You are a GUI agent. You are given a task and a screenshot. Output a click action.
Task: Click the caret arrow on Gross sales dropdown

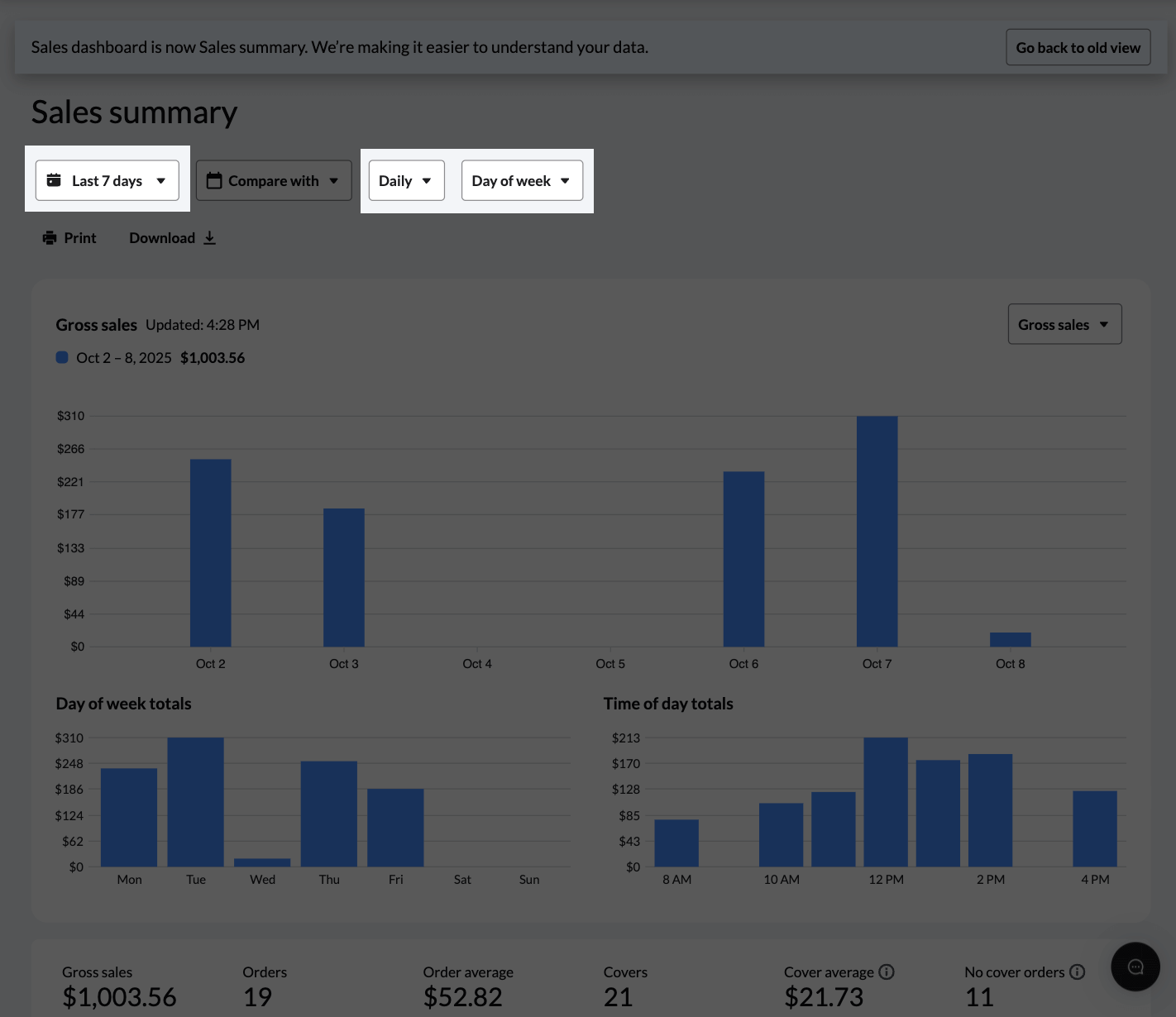point(1104,325)
